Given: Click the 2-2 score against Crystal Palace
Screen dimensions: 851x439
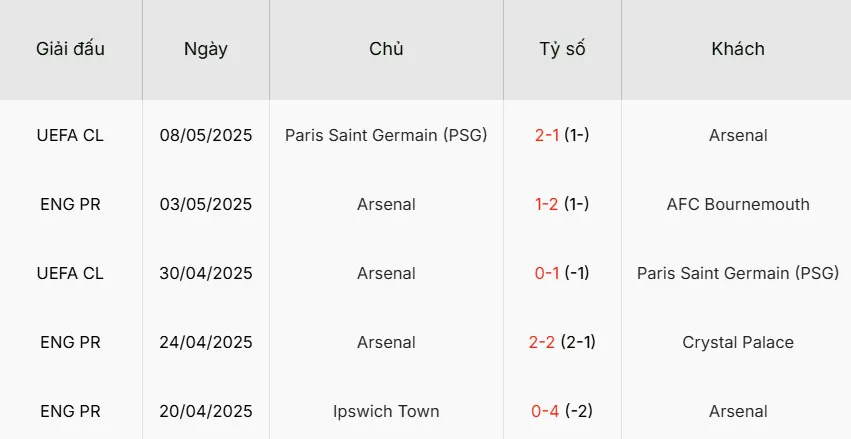Looking at the screenshot, I should click(x=542, y=342).
